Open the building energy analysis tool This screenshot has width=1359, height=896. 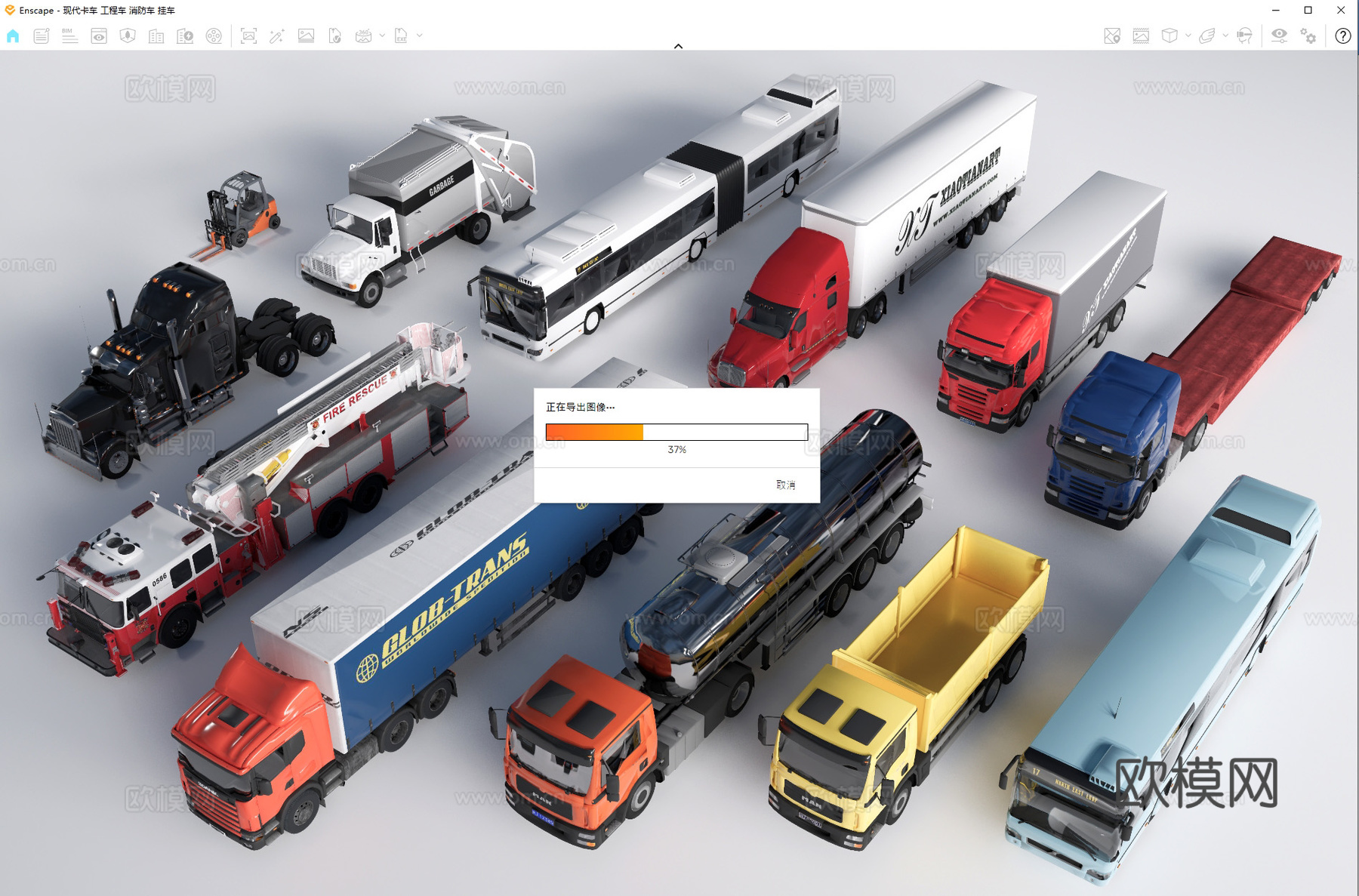point(185,35)
